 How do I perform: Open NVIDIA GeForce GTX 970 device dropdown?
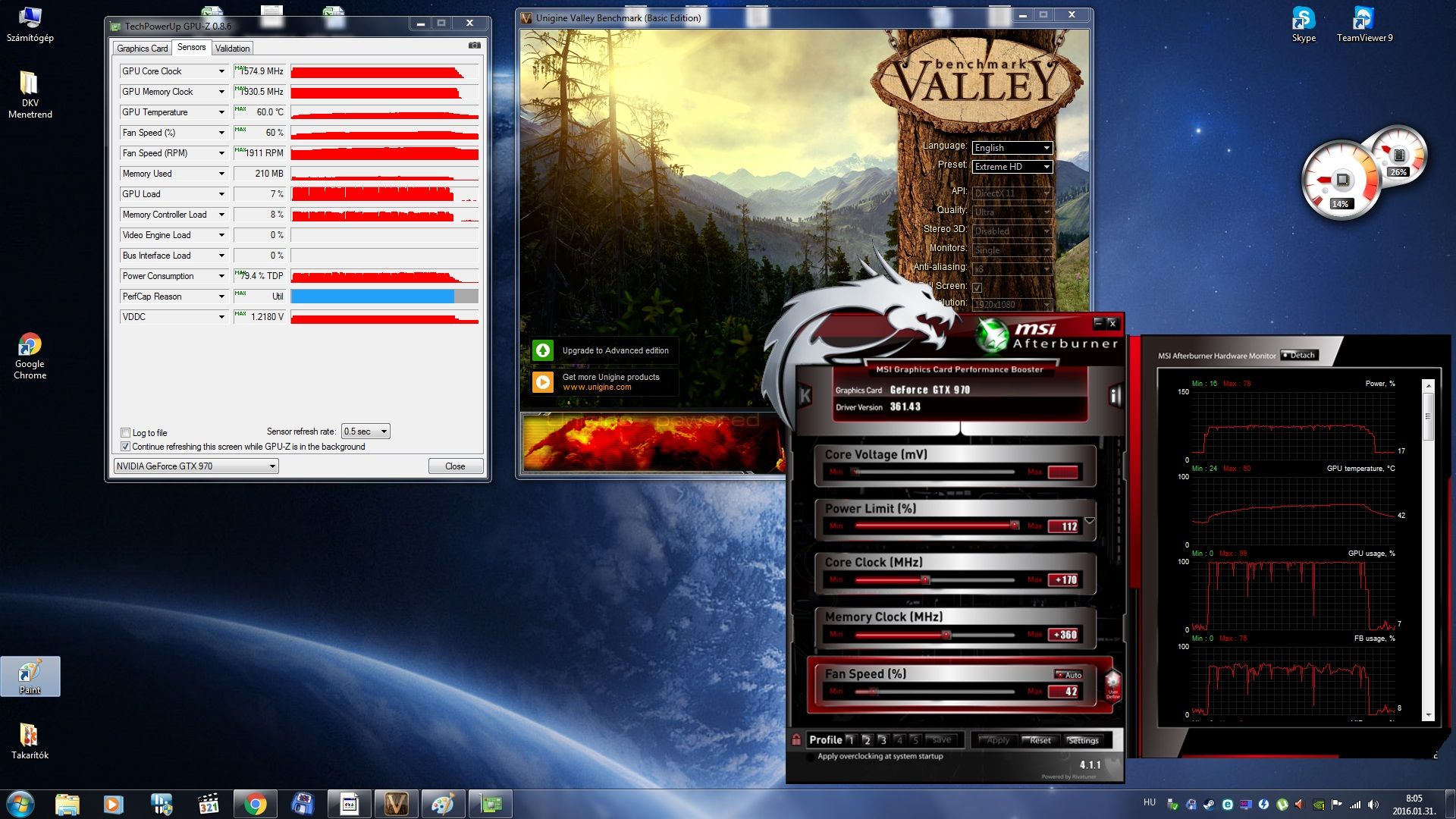click(196, 466)
